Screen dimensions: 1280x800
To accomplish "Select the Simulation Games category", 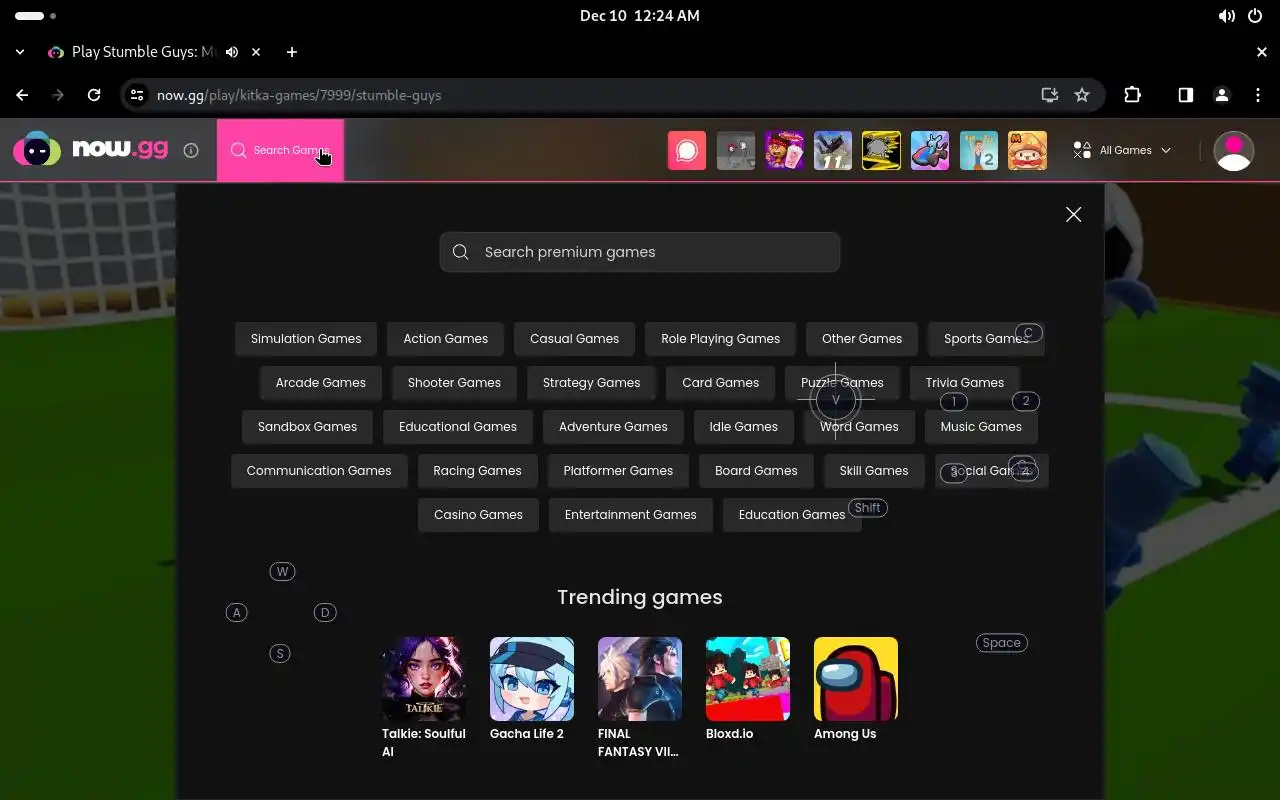I will click(x=306, y=338).
